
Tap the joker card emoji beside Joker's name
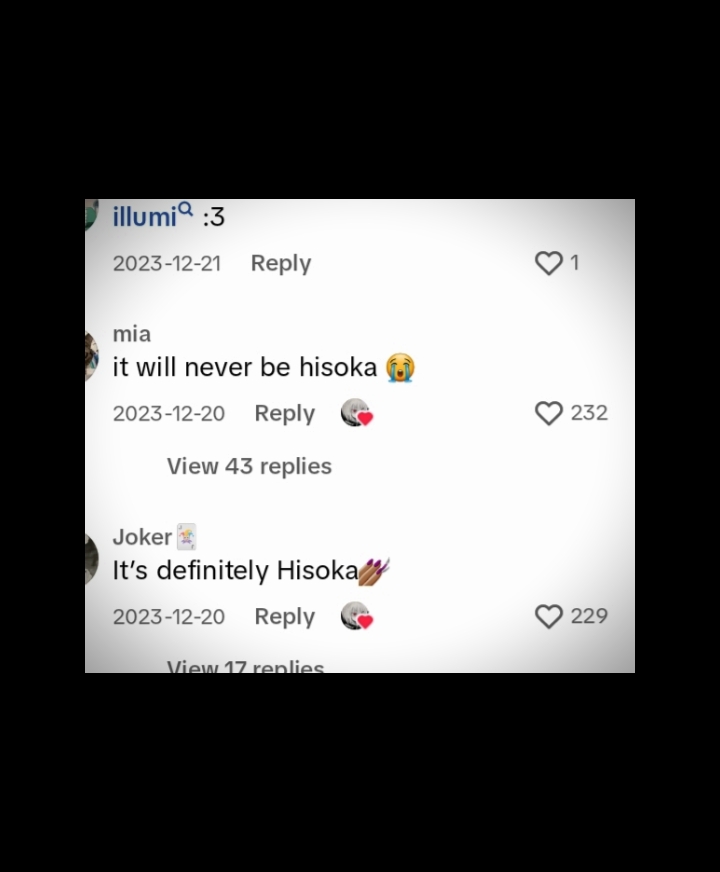point(186,537)
